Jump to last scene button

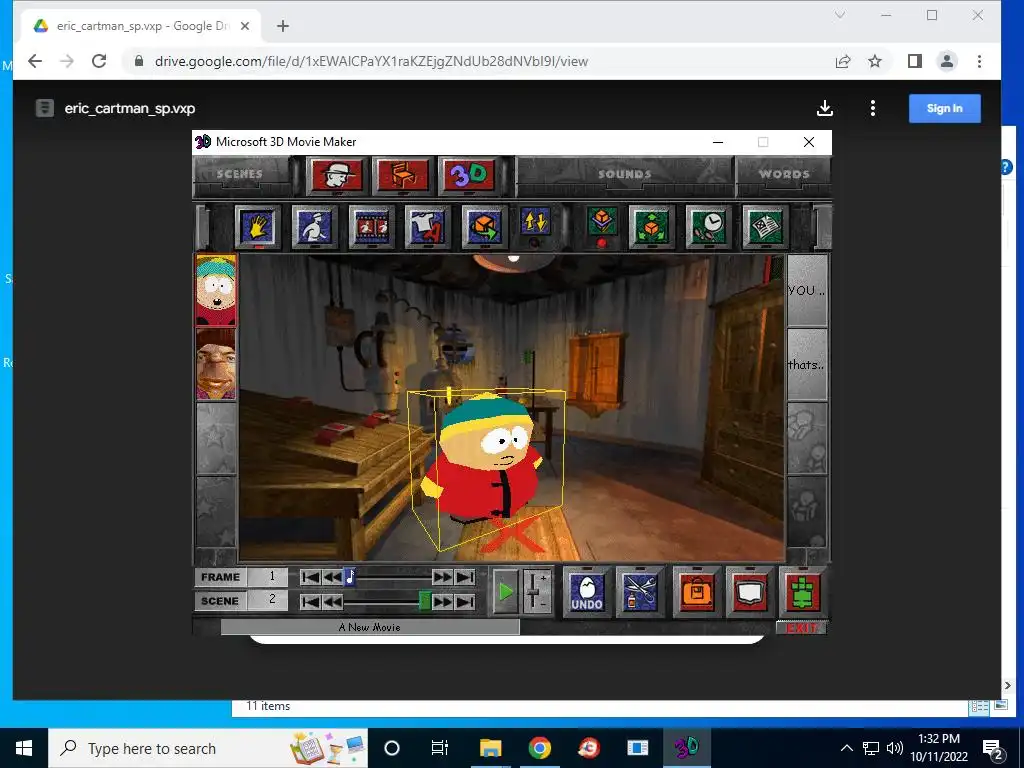[465, 601]
